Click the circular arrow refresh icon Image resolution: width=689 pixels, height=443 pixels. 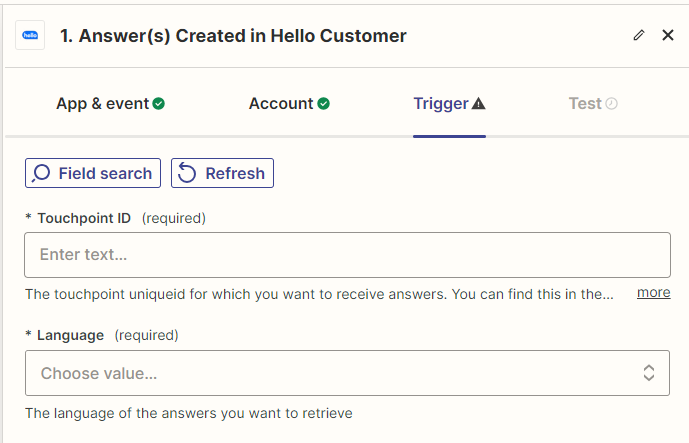point(187,173)
